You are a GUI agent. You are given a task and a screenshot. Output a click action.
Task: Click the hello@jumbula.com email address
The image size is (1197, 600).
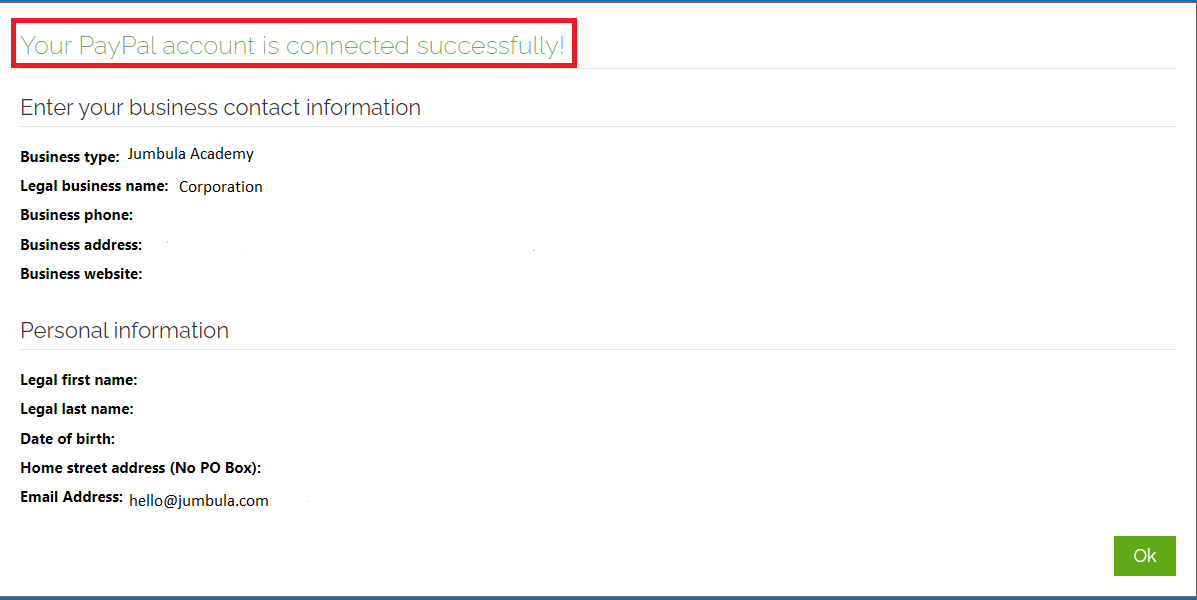(198, 501)
